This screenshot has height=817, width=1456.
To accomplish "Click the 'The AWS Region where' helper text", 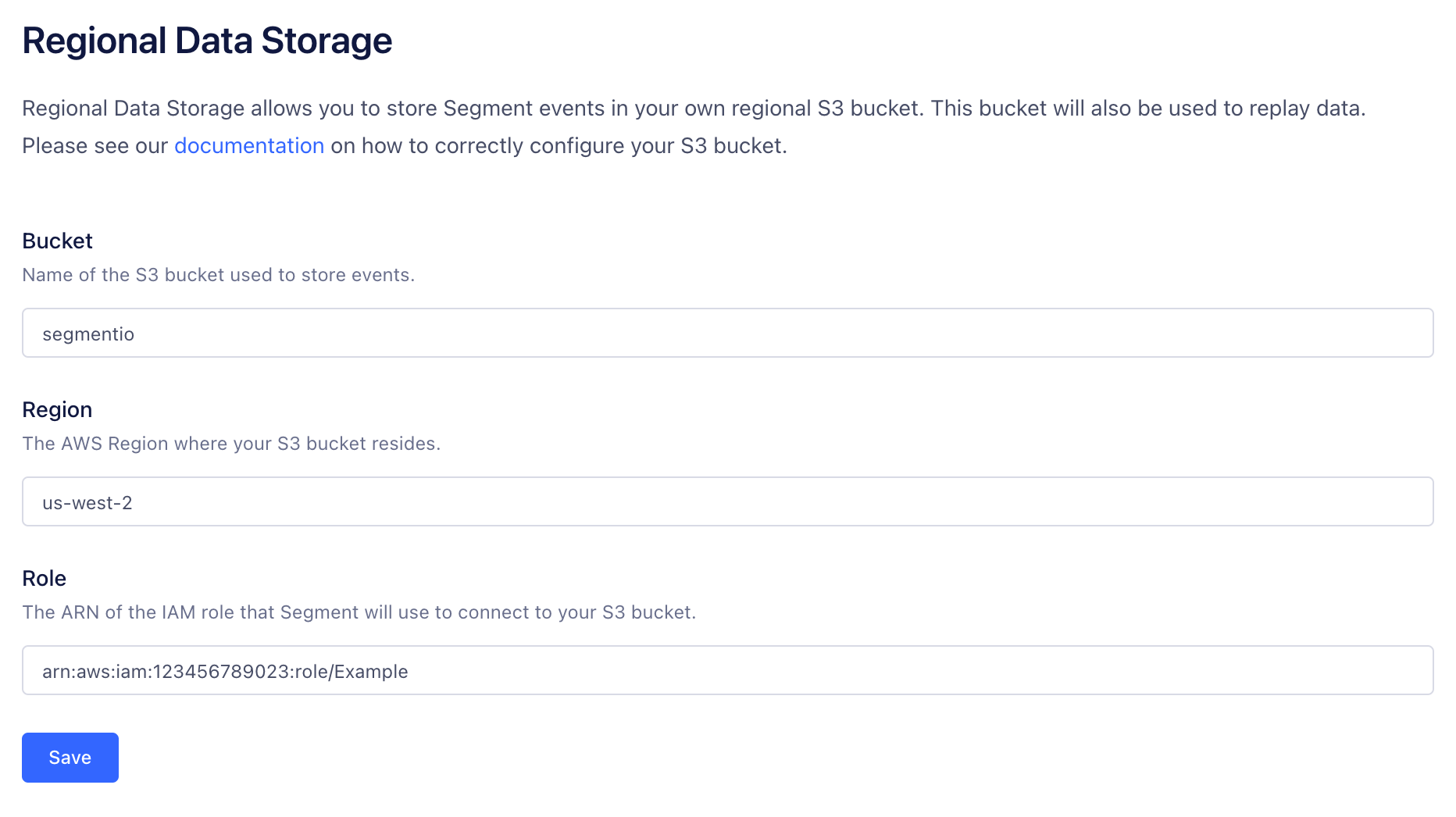I will (x=231, y=444).
